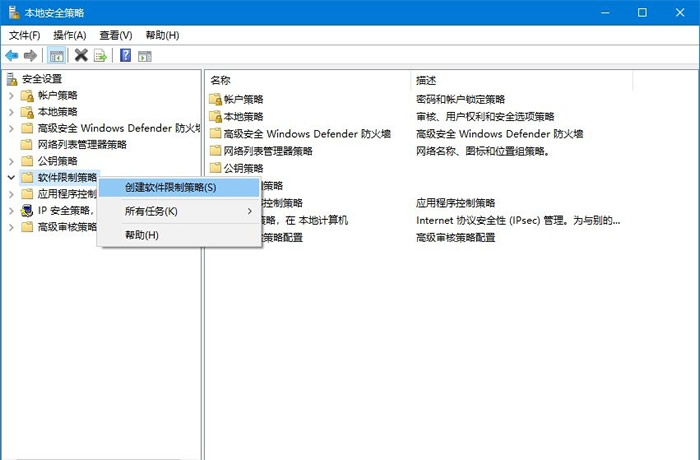This screenshot has height=460, width=700.
Task: Open the 帮助(H) menu in menu bar
Action: tap(162, 35)
